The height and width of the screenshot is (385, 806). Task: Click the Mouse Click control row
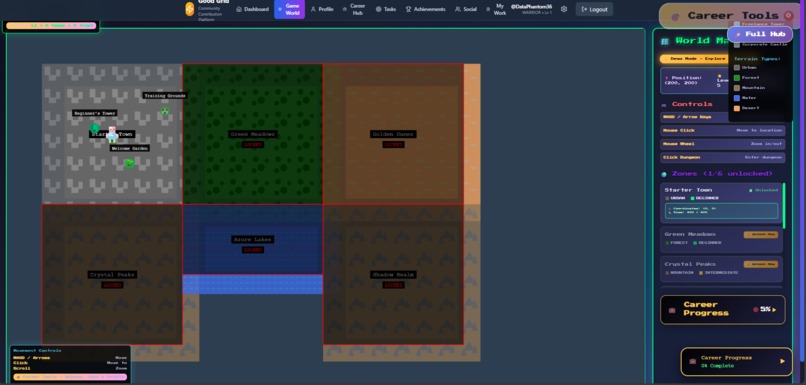723,131
